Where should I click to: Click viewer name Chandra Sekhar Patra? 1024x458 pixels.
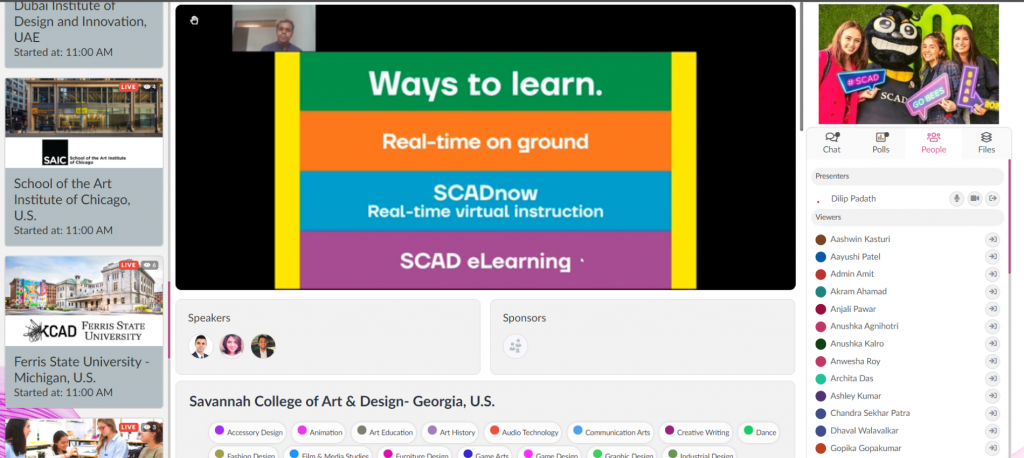[870, 413]
